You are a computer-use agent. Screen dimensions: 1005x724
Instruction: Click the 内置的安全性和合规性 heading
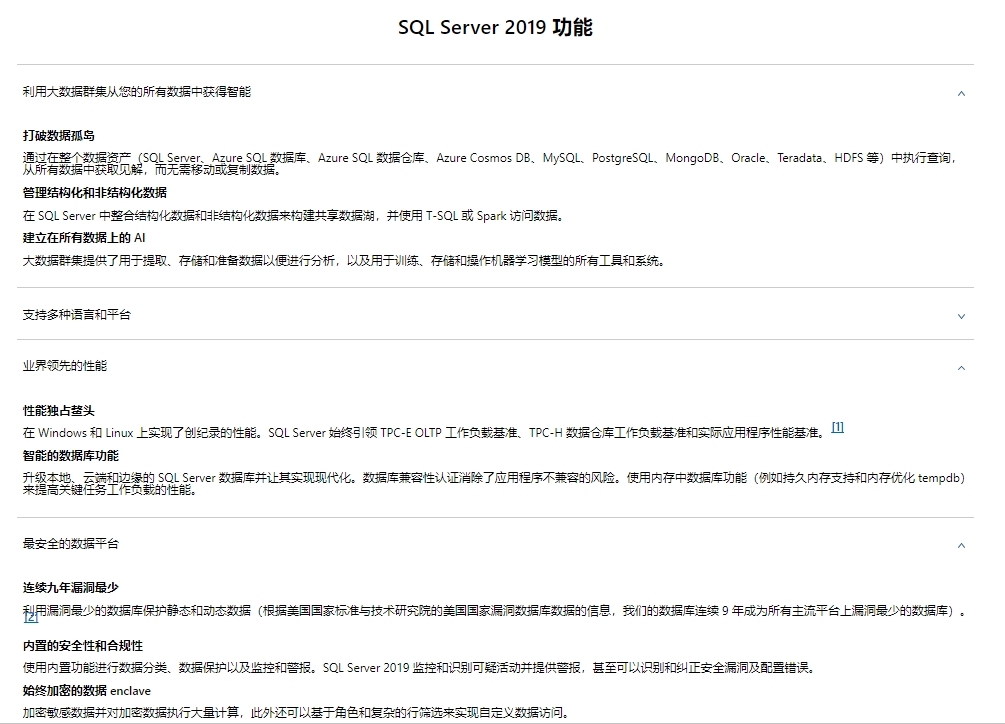point(83,646)
